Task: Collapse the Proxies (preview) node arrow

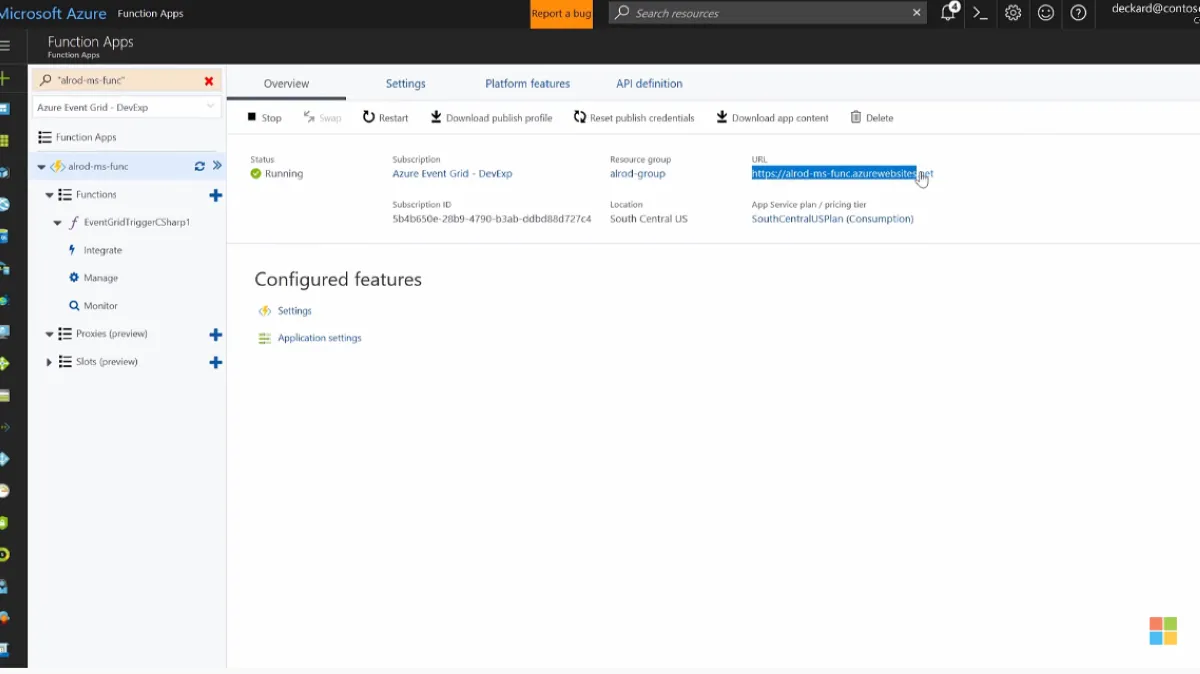Action: coord(50,334)
